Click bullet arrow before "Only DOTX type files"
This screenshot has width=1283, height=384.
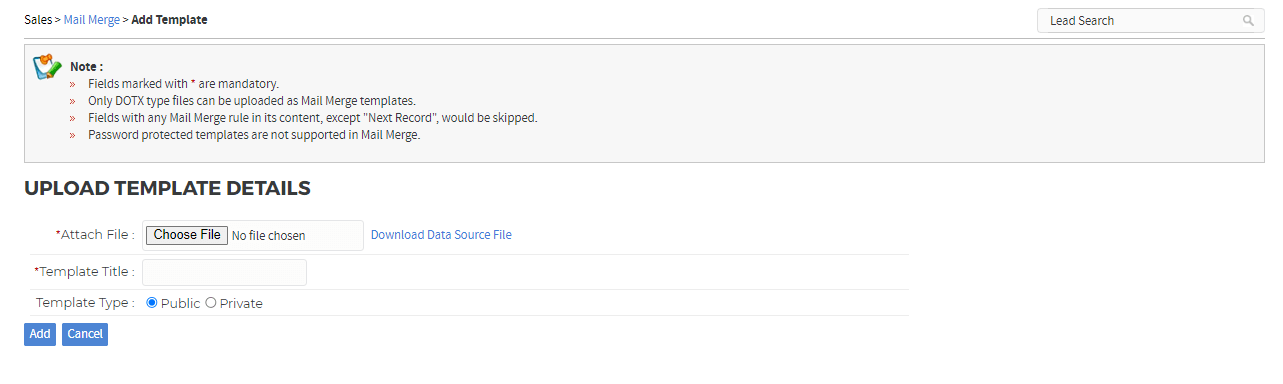[x=72, y=101]
